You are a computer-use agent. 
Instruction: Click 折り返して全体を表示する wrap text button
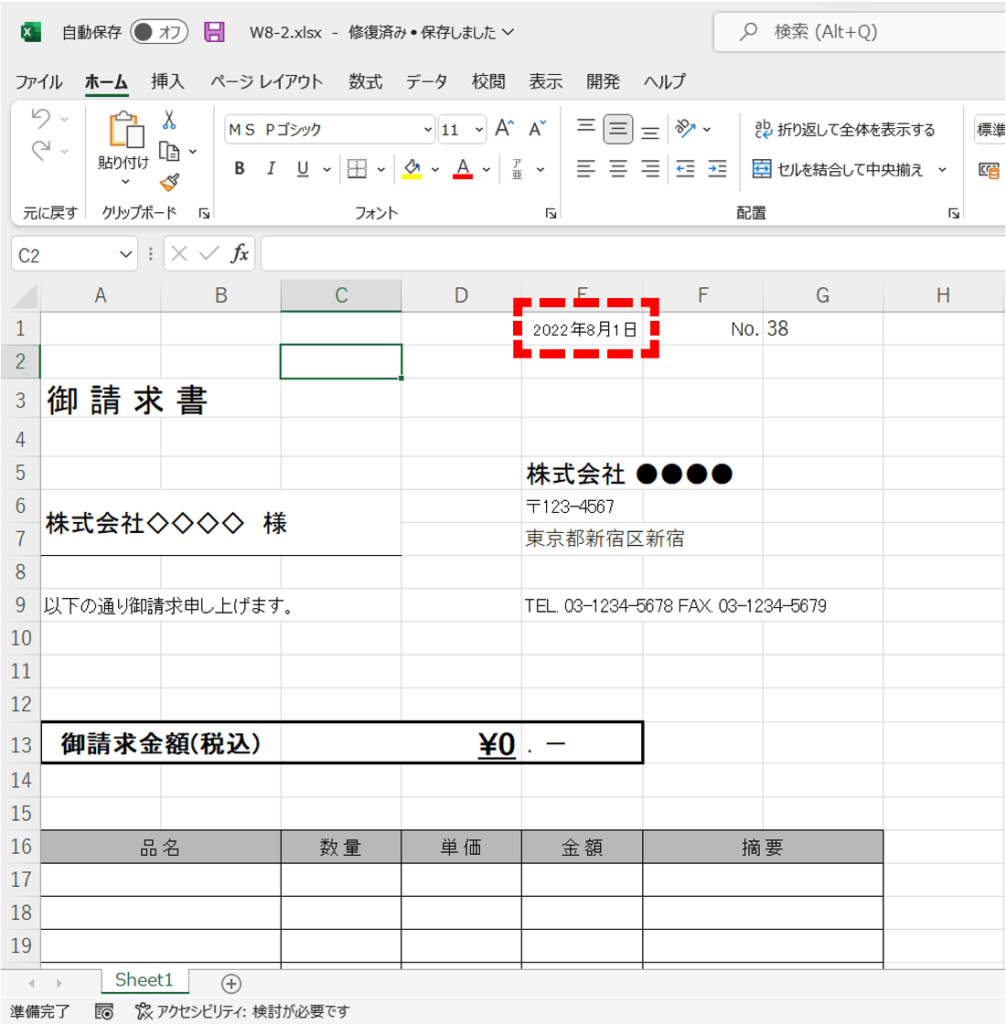point(844,129)
